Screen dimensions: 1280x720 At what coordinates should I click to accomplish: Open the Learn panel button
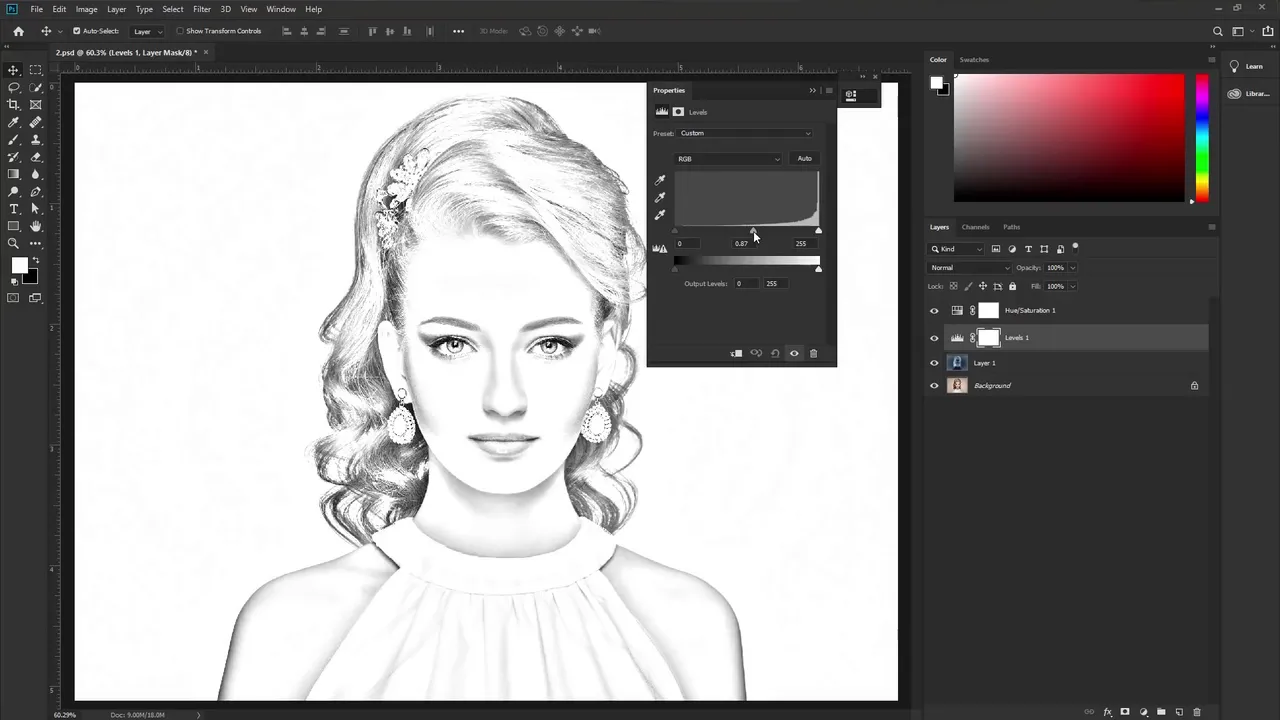(1246, 67)
